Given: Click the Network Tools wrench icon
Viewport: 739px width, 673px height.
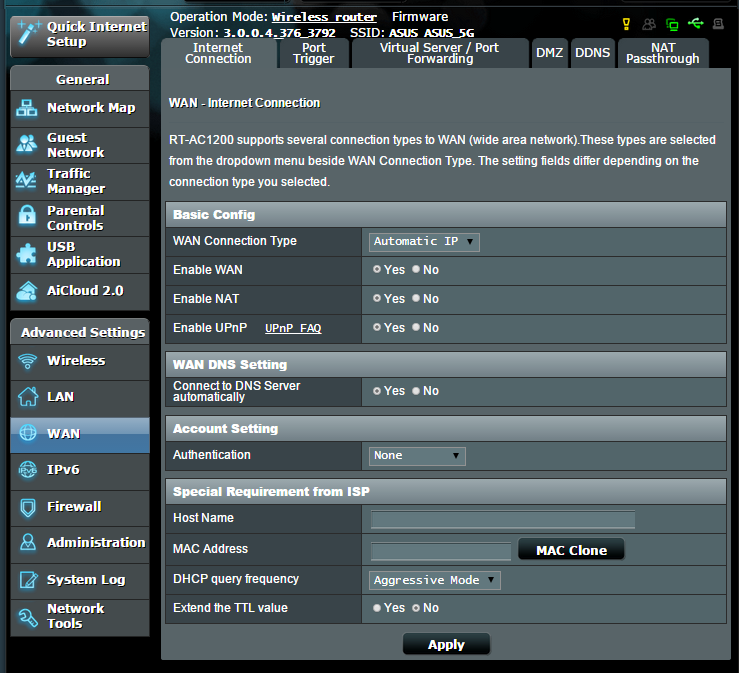Looking at the screenshot, I should point(28,617).
